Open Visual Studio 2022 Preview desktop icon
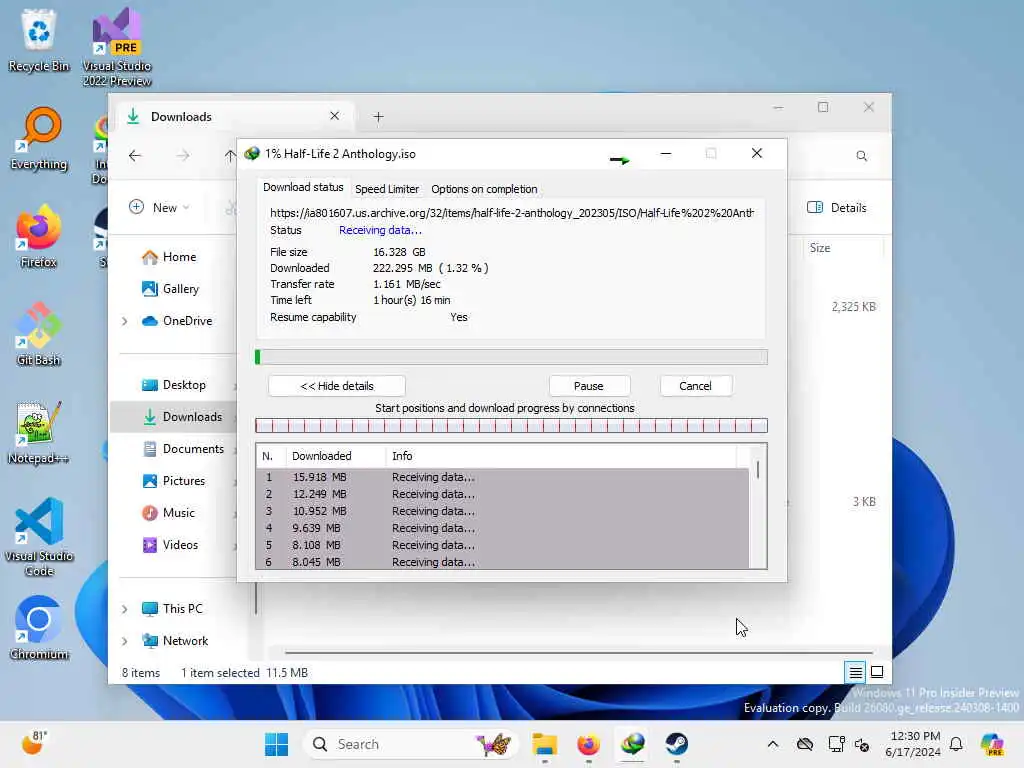The width and height of the screenshot is (1024, 768). pyautogui.click(x=117, y=47)
